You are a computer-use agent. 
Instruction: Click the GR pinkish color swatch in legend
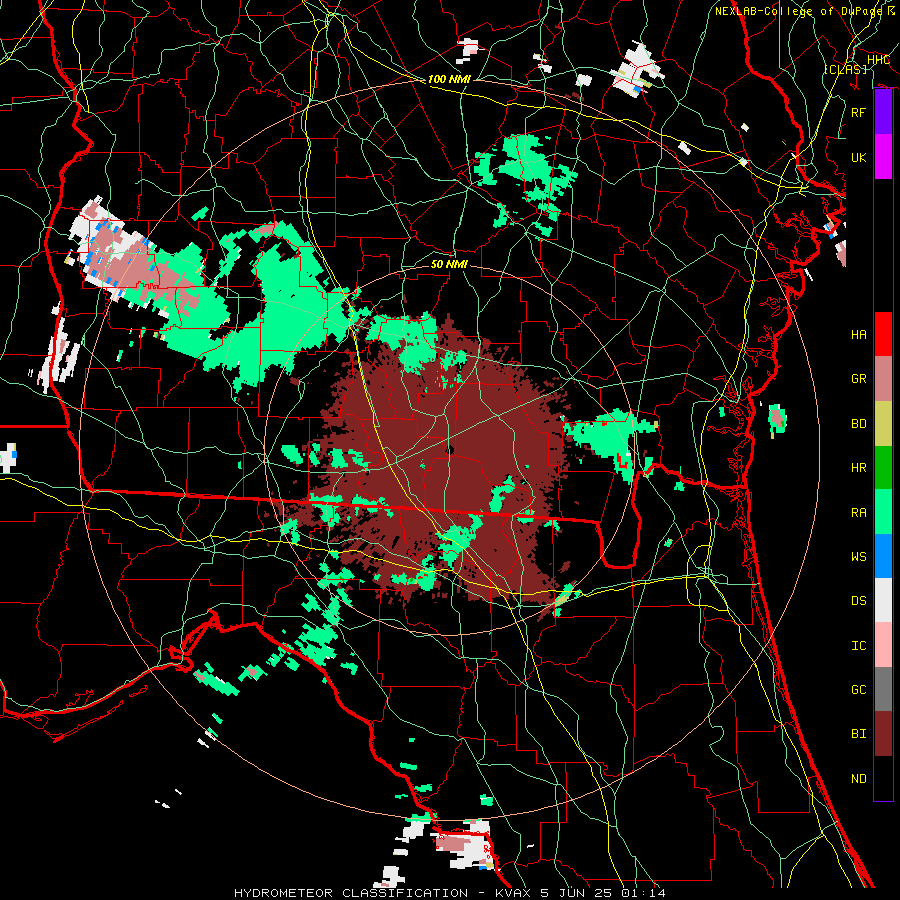pyautogui.click(x=883, y=378)
